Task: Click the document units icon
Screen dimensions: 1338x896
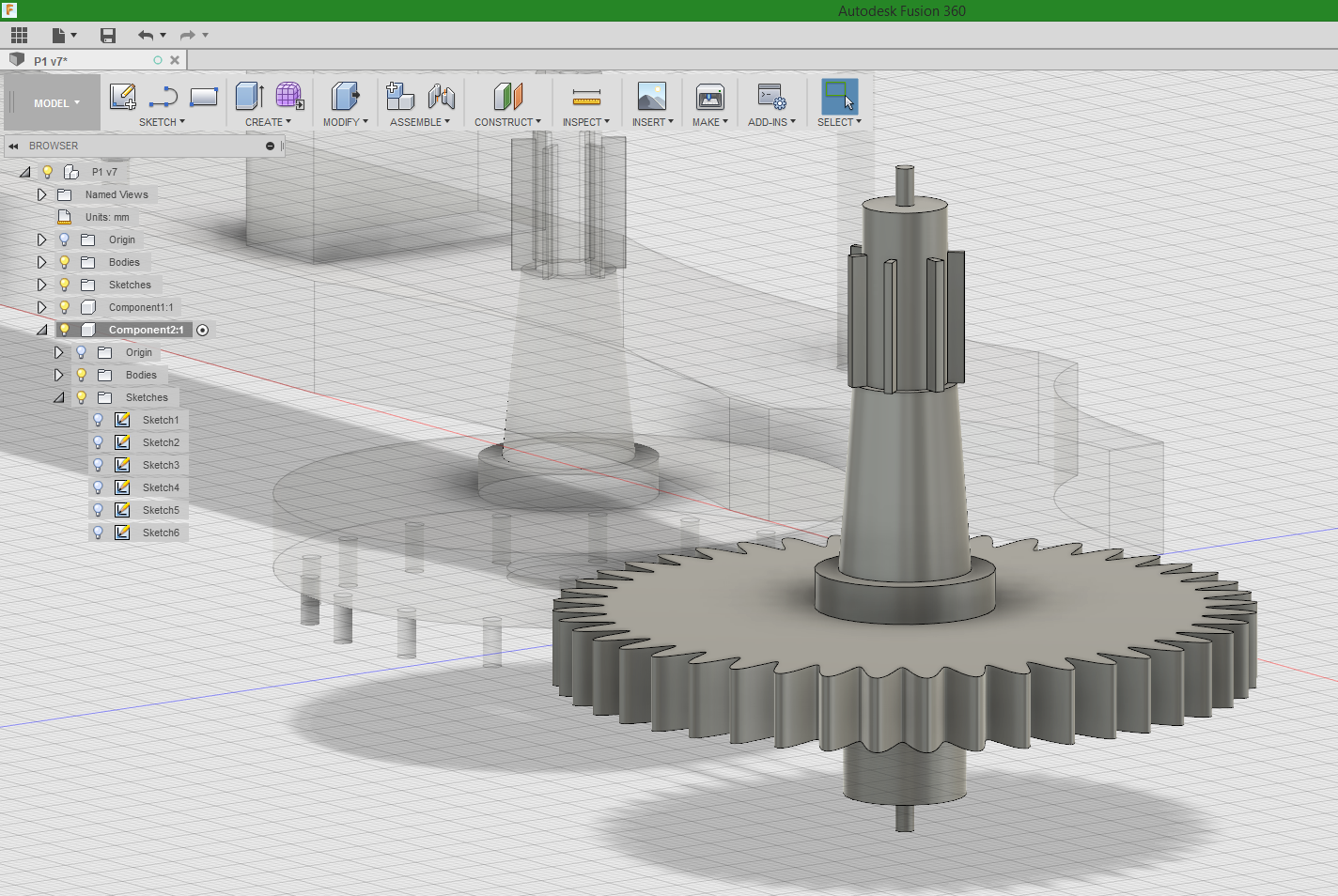Action: [65, 217]
